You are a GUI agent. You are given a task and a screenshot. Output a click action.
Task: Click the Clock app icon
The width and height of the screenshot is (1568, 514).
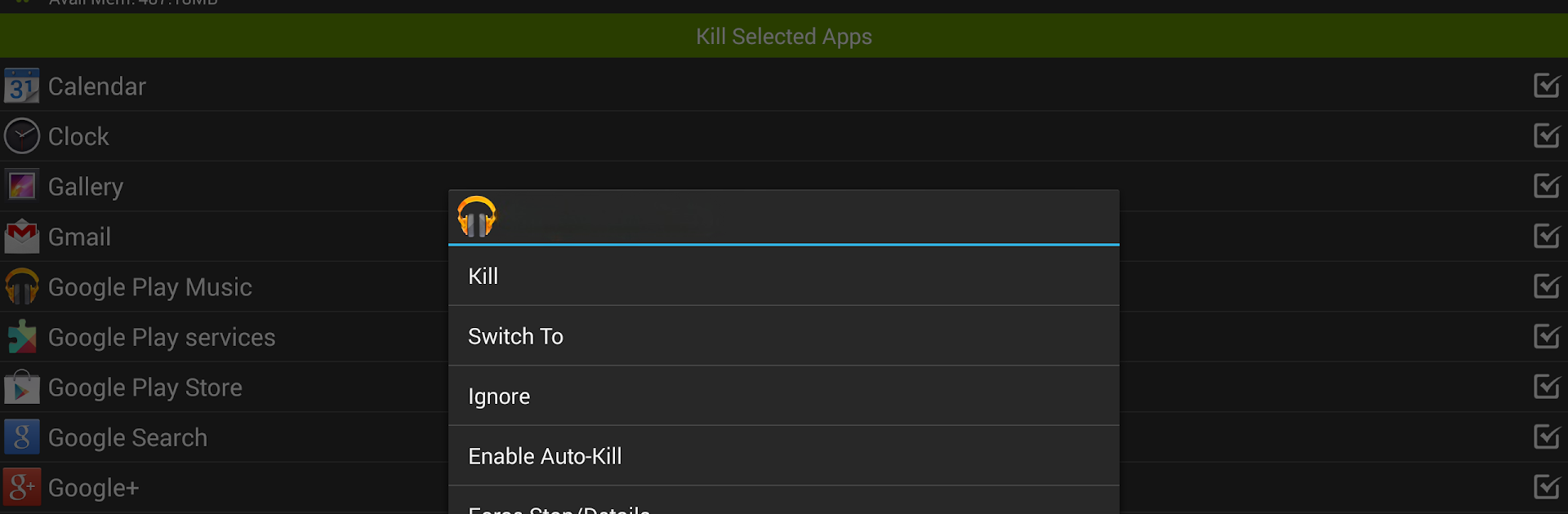(x=21, y=136)
